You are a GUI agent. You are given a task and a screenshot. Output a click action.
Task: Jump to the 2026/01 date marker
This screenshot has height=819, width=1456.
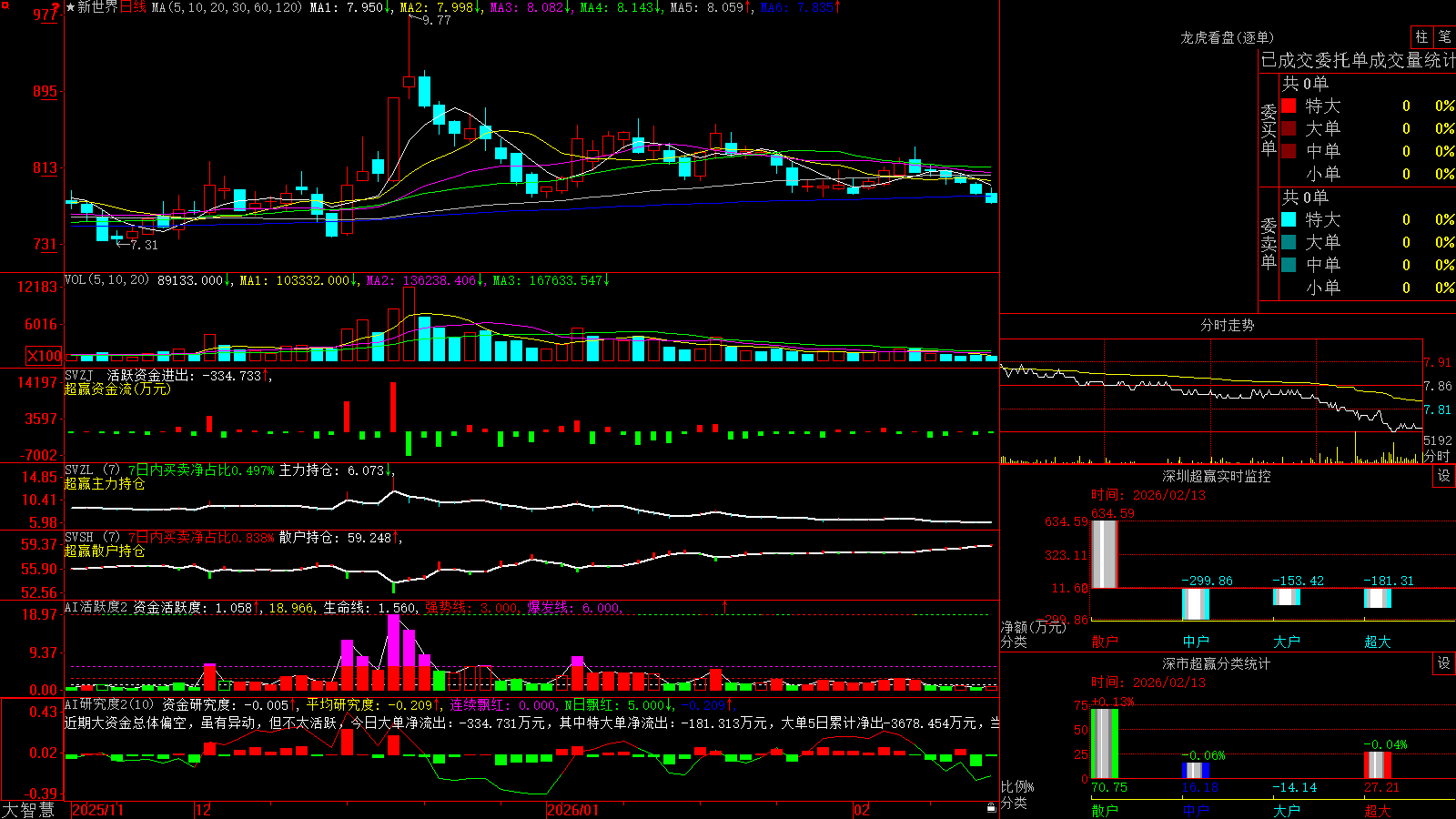point(573,810)
